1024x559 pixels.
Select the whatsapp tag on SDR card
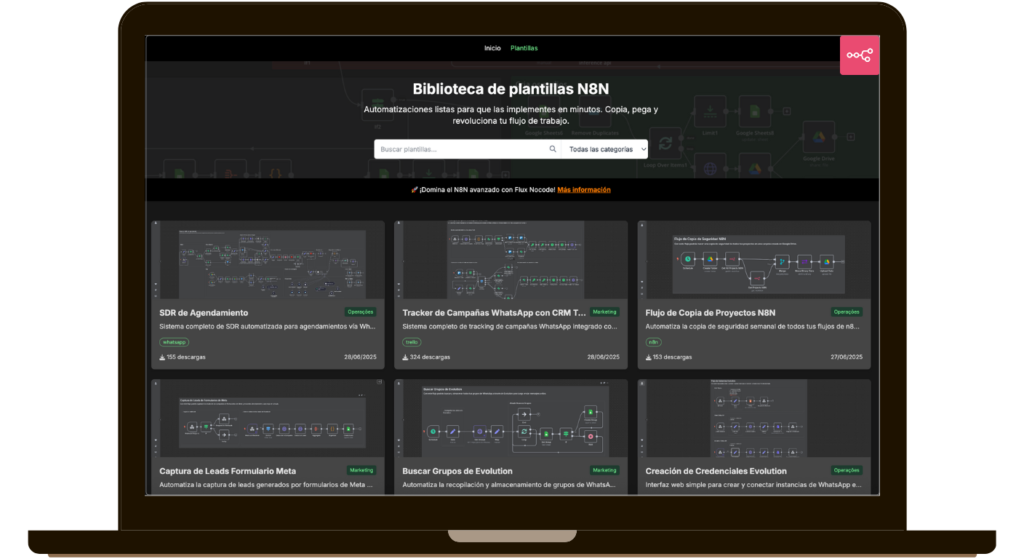174,342
